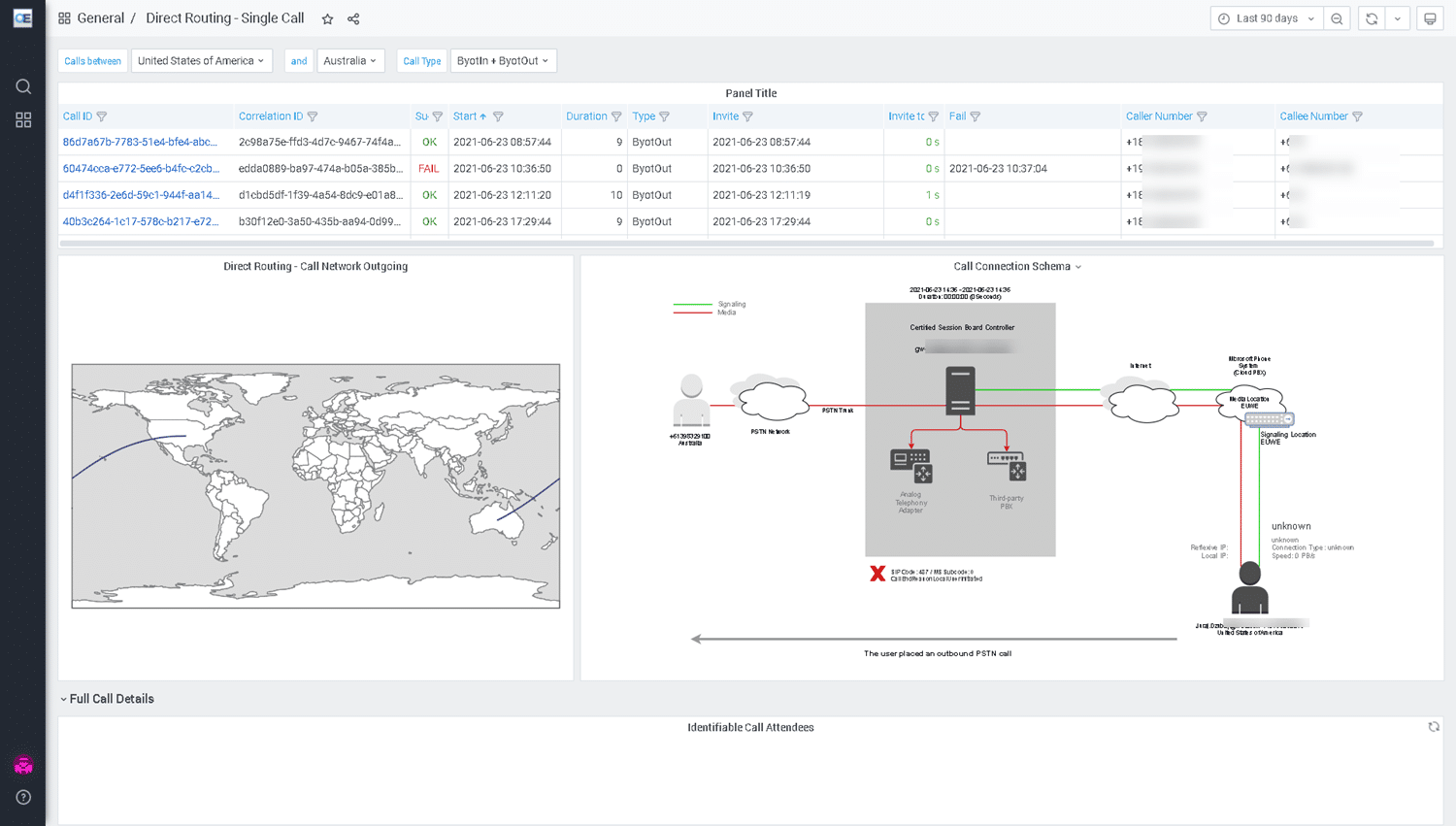The width and height of the screenshot is (1456, 826).
Task: Open the Last 90 days time picker
Action: pyautogui.click(x=1267, y=18)
